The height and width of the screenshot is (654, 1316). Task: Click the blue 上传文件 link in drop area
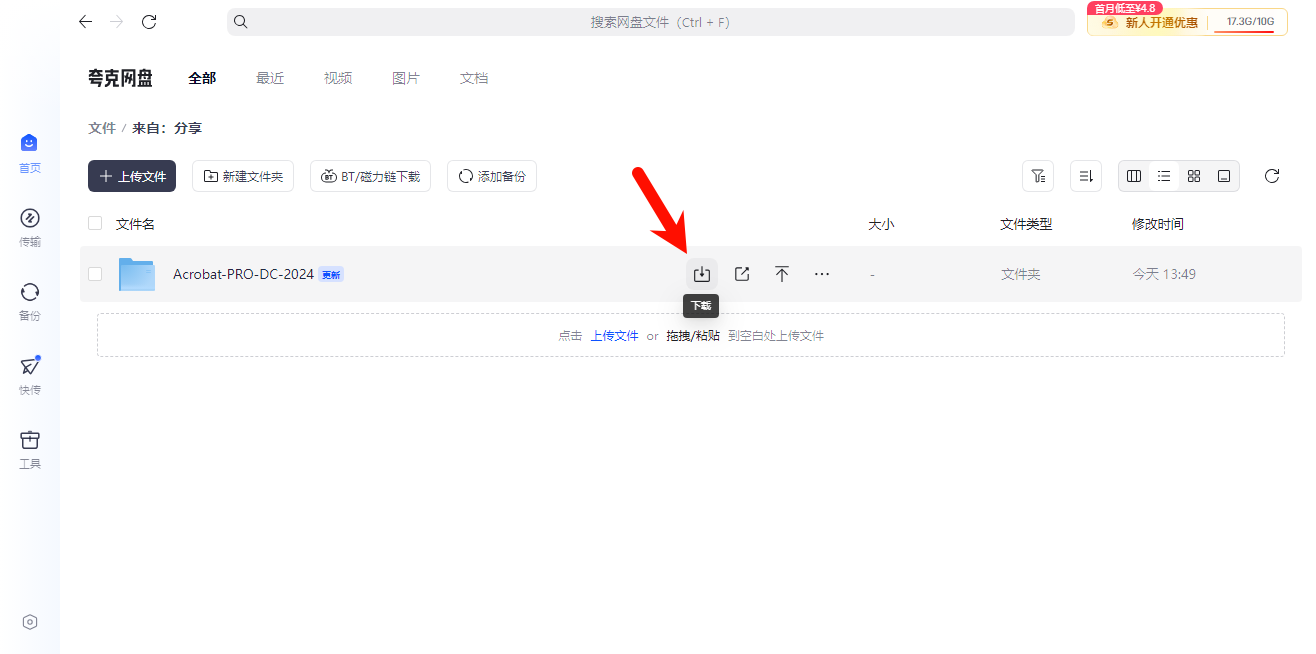coord(614,336)
